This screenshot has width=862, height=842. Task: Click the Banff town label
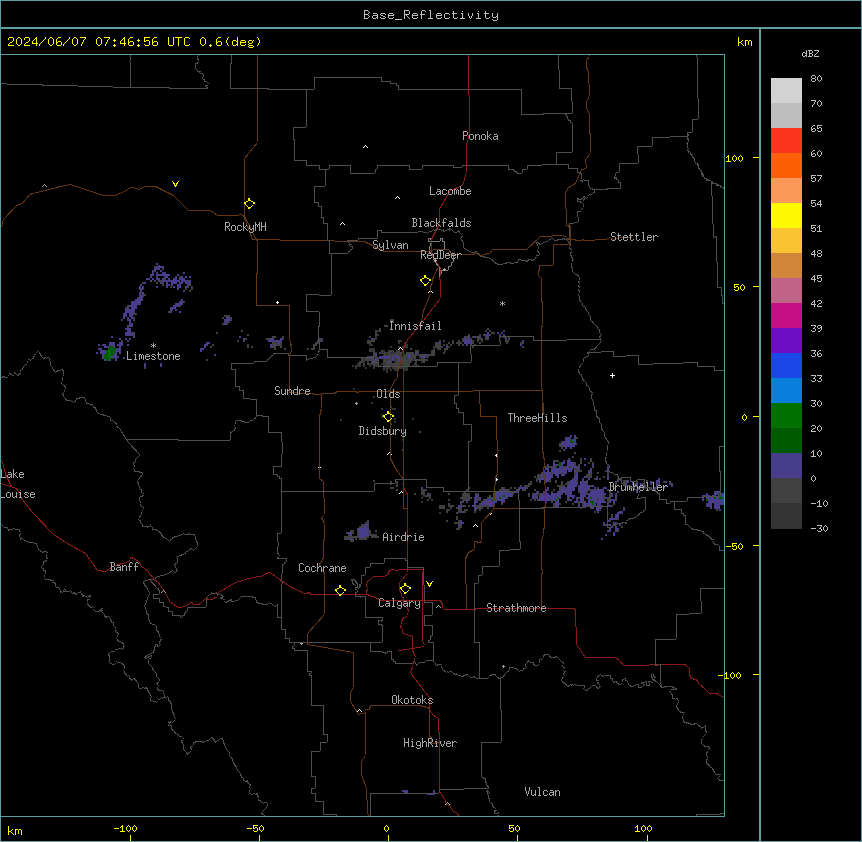pyautogui.click(x=124, y=567)
